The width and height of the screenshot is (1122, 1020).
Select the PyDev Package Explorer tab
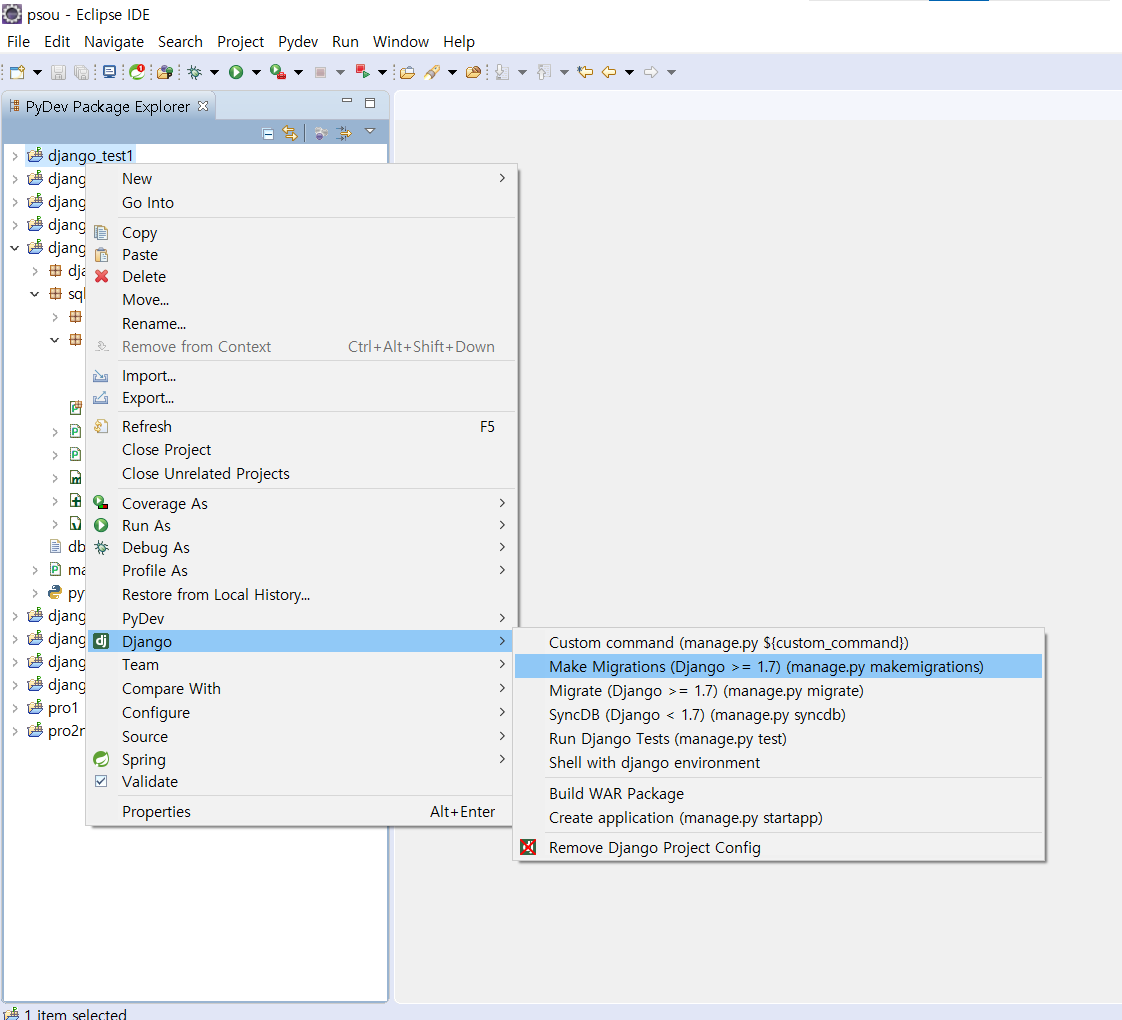[108, 107]
